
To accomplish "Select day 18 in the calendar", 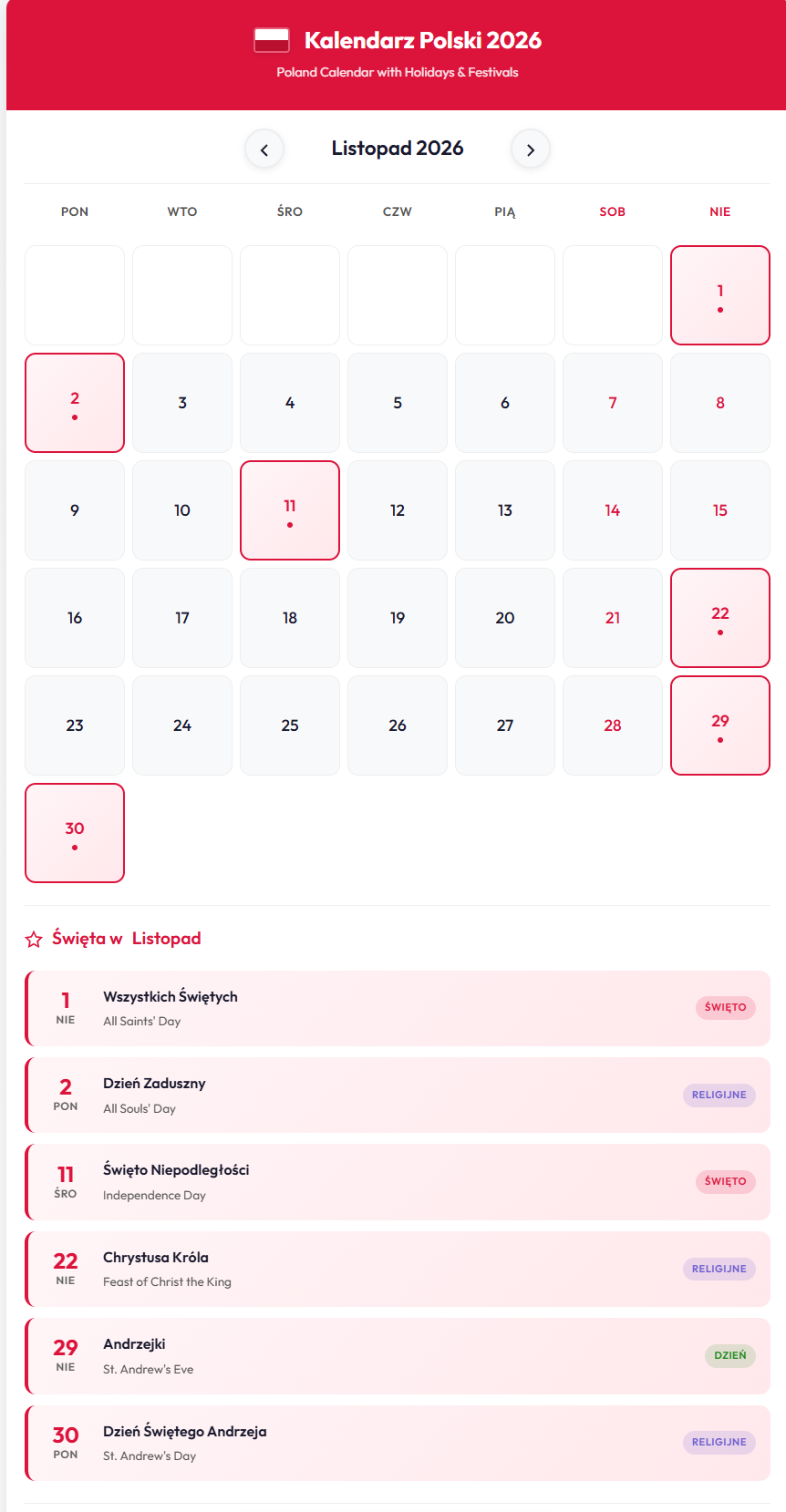I will [290, 618].
